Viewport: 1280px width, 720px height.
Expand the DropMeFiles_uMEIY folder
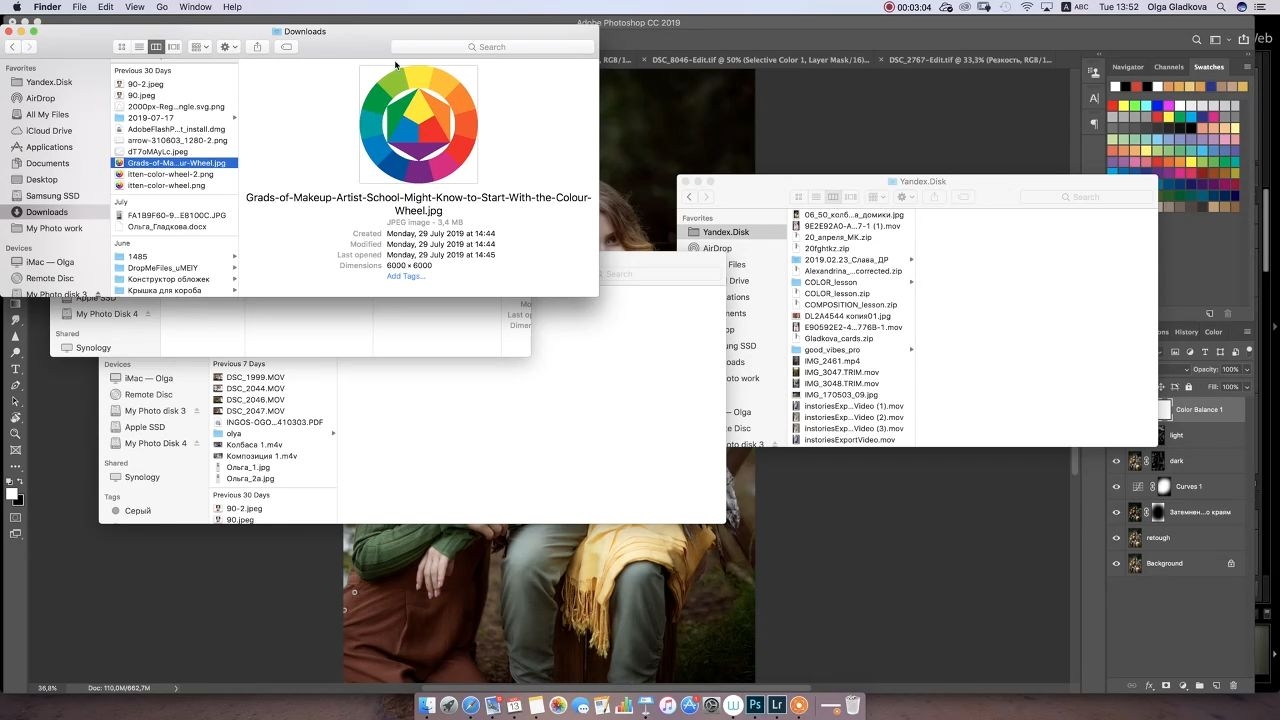pyautogui.click(x=235, y=268)
